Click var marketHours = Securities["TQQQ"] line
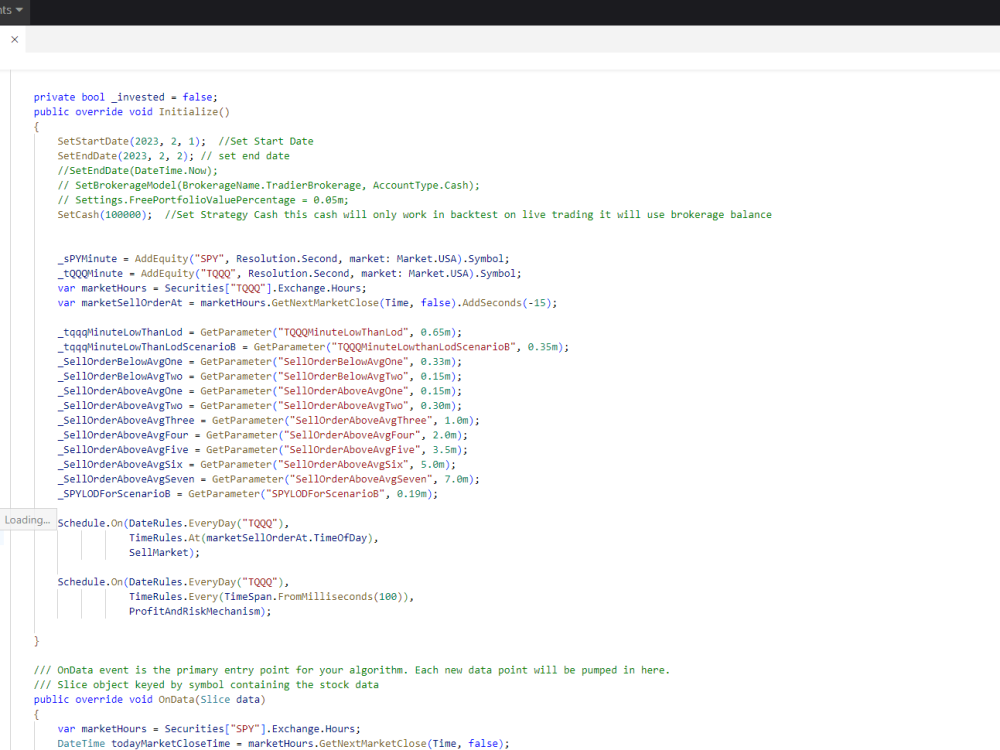Viewport: 1000px width, 750px height. (x=212, y=288)
